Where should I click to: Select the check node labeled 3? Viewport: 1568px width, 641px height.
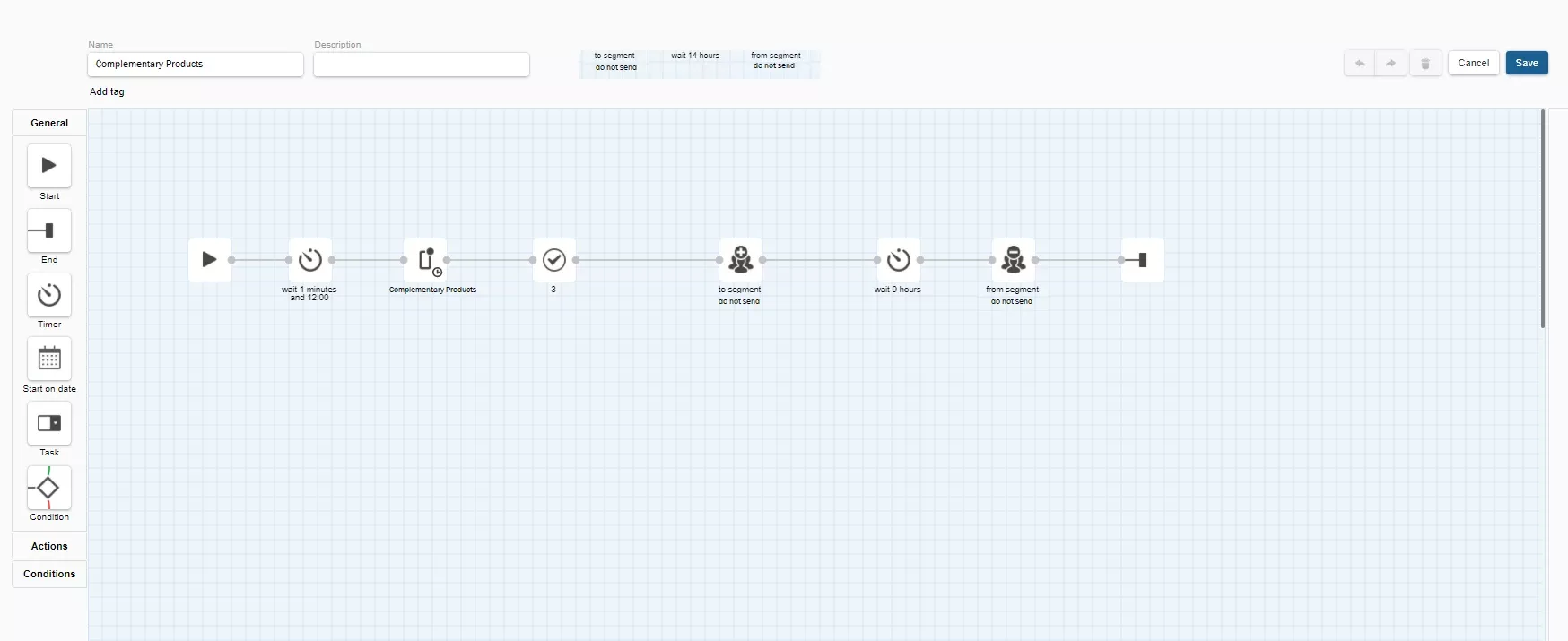pos(554,260)
